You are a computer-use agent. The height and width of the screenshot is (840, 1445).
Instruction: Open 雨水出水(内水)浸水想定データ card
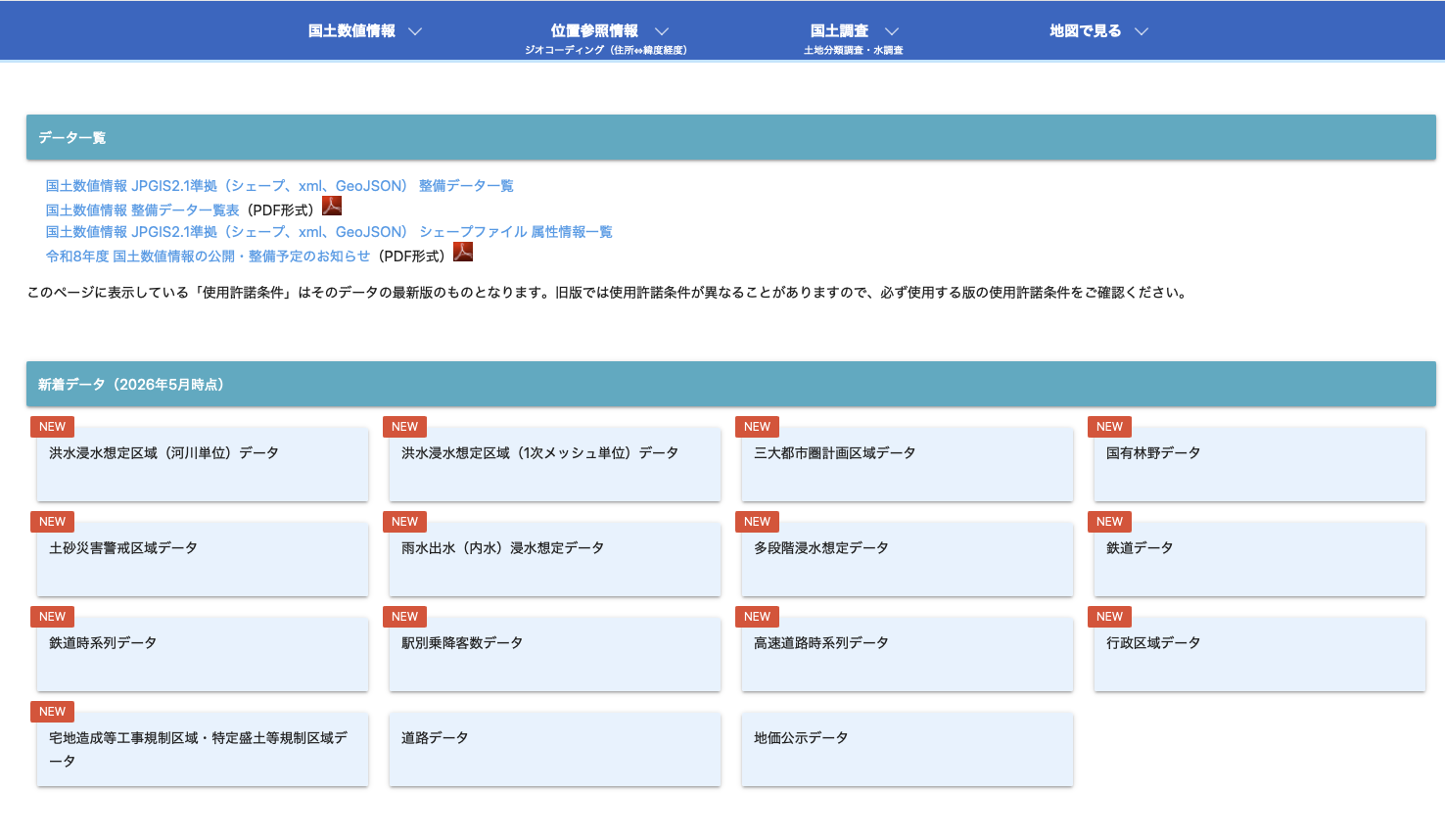coord(555,560)
